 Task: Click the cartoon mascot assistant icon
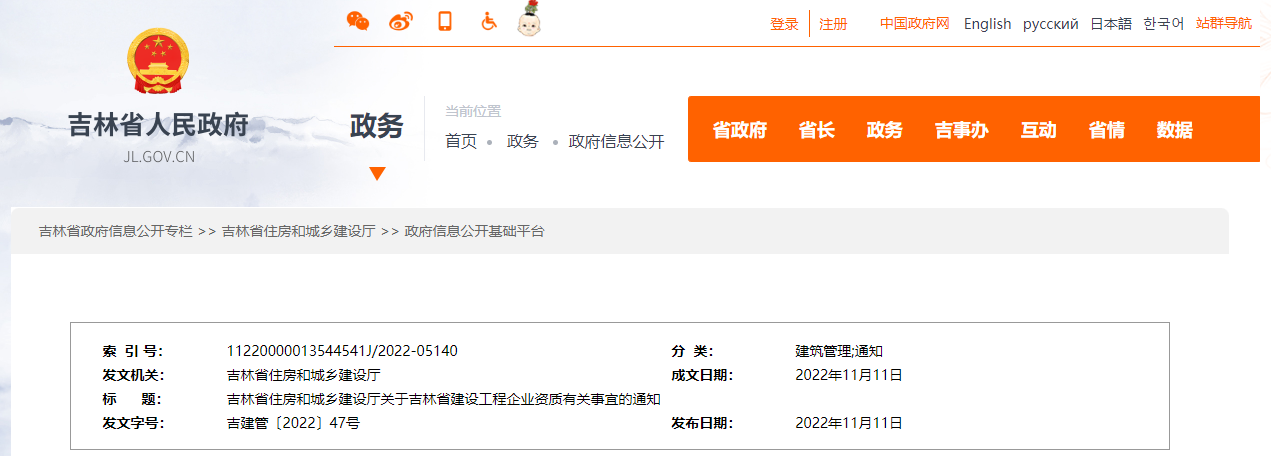coord(530,20)
